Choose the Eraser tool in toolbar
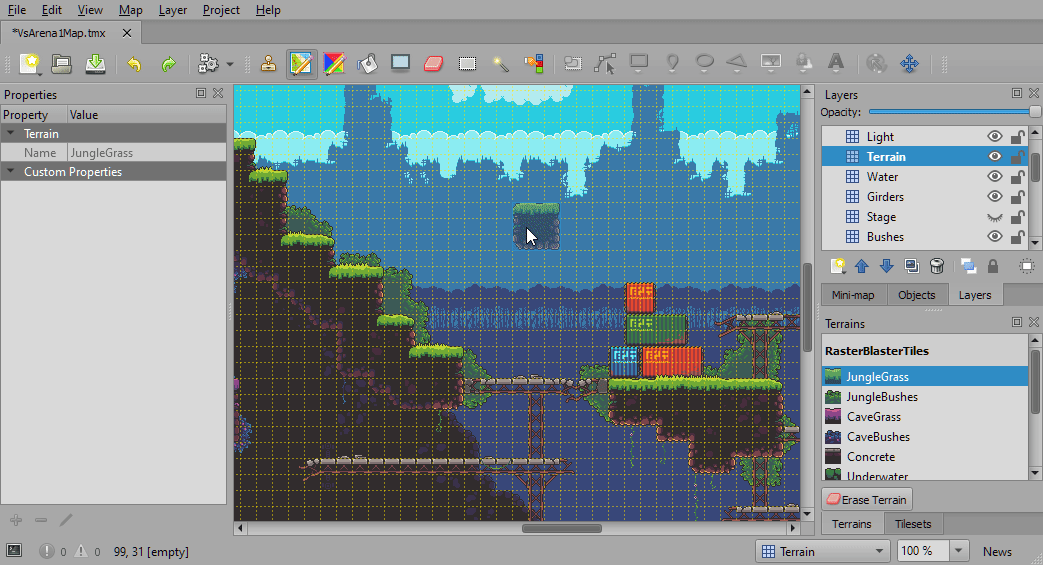The image size is (1043, 565). click(x=433, y=64)
